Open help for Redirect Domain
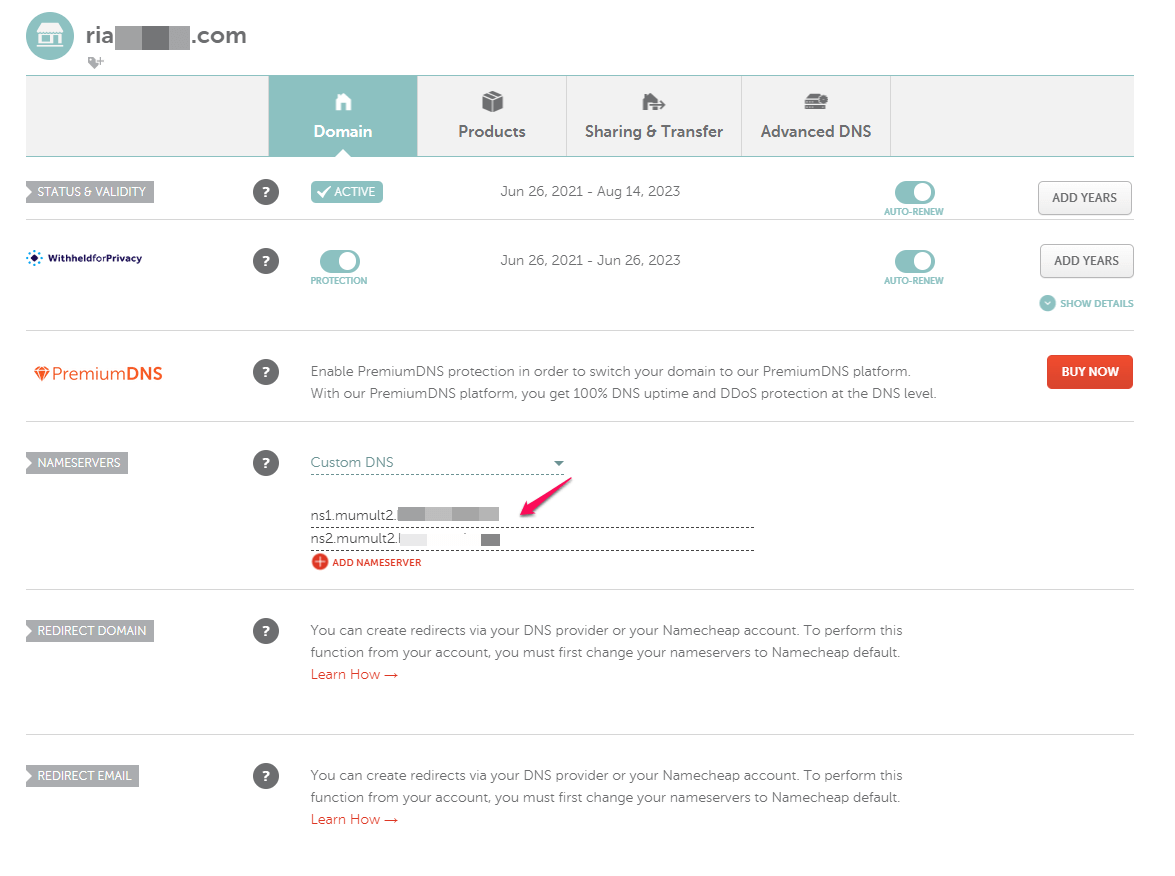This screenshot has width=1175, height=876. click(266, 631)
